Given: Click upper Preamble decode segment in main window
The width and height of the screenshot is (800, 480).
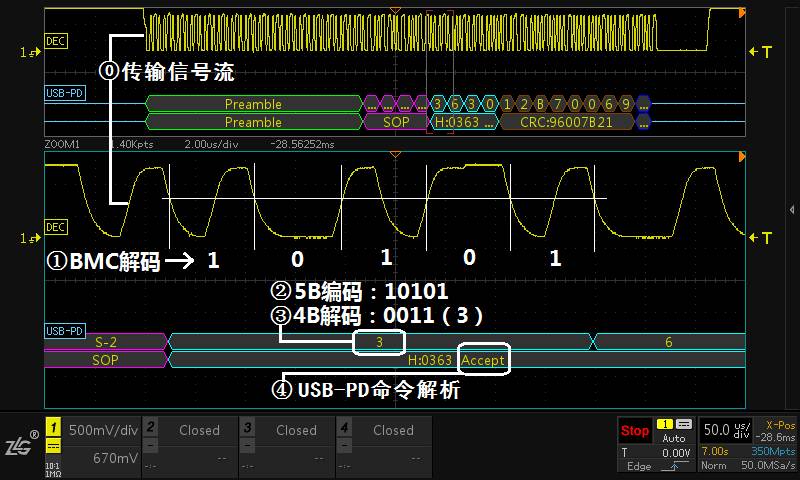Looking at the screenshot, I should tap(254, 104).
